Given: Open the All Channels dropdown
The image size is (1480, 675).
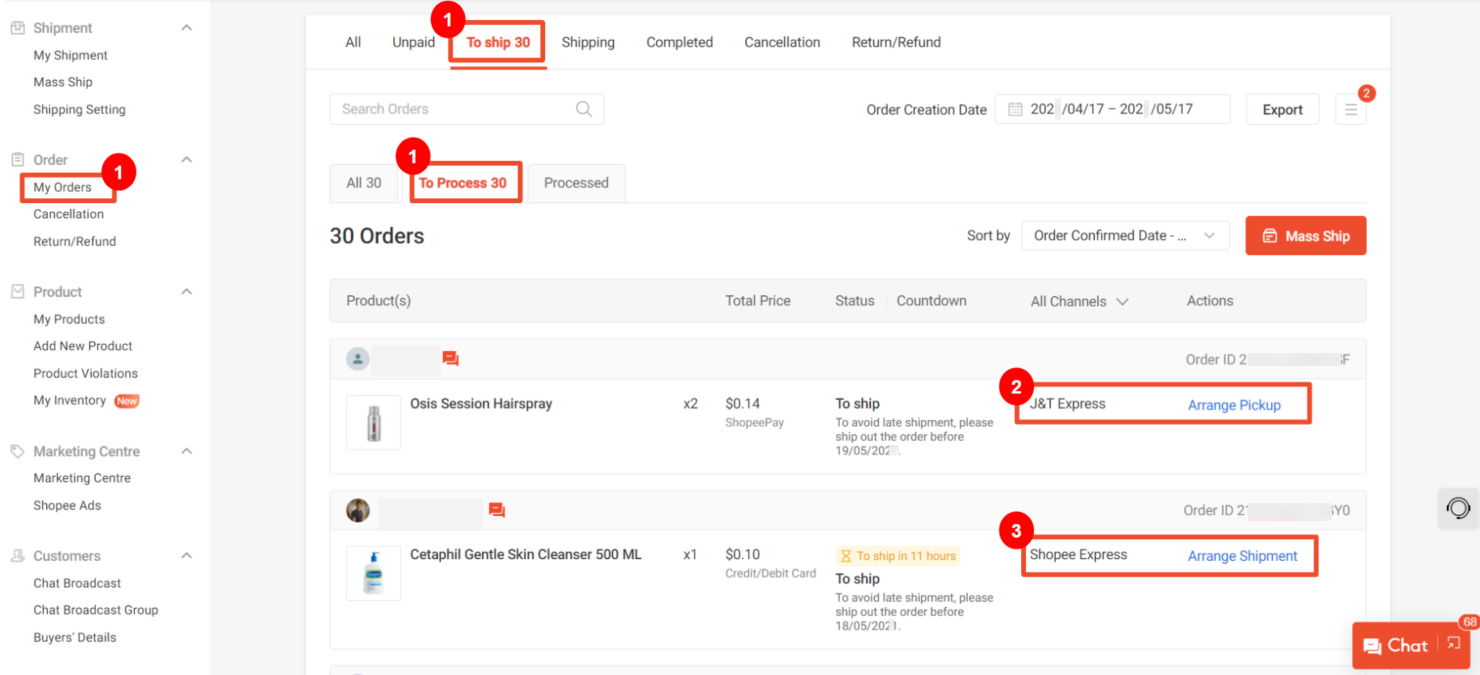Looking at the screenshot, I should [x=1079, y=300].
